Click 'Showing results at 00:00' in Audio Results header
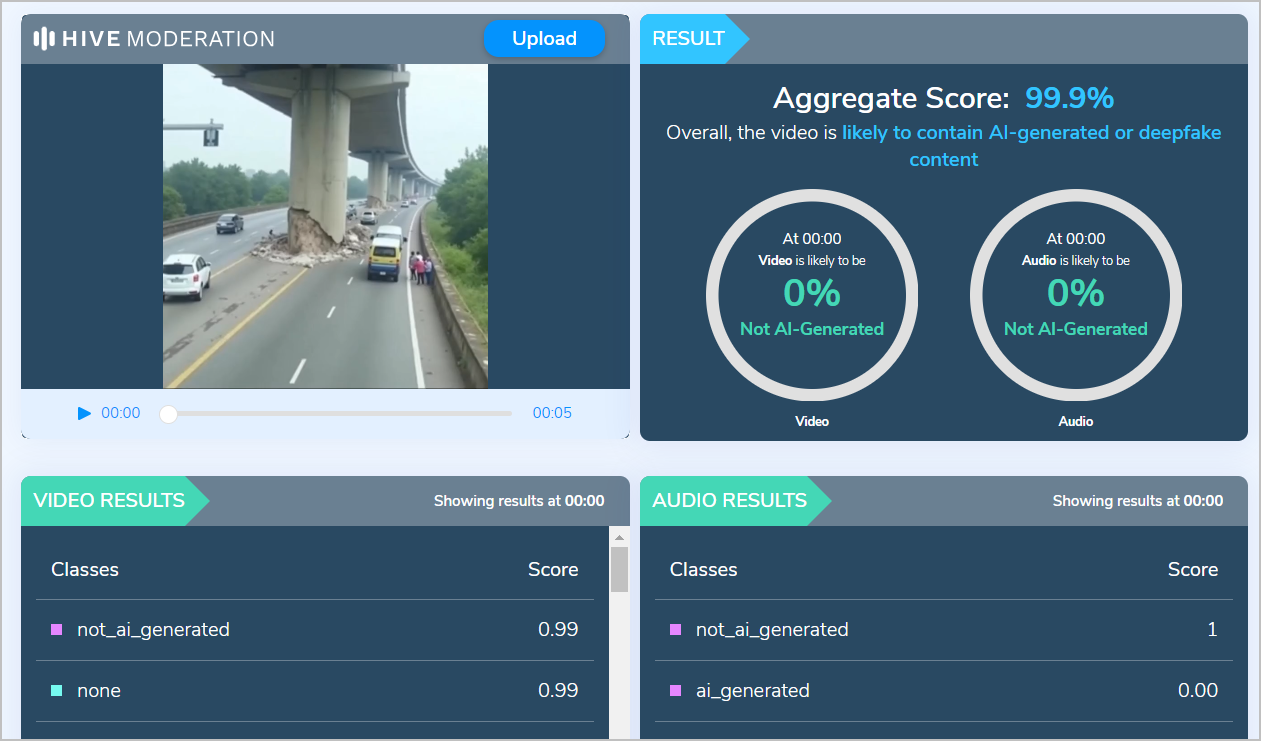 point(1138,501)
